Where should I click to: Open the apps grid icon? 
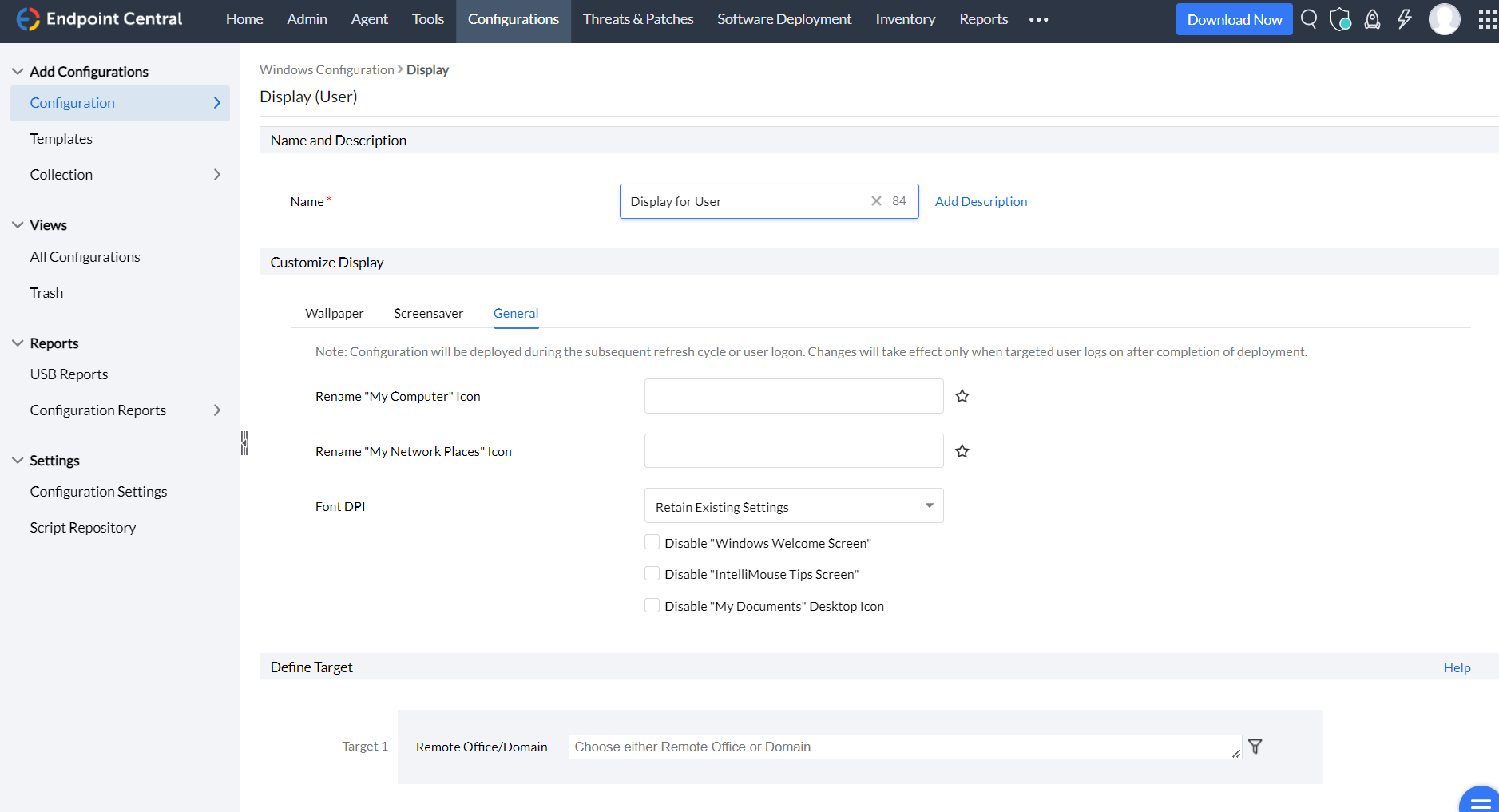pos(1487,19)
